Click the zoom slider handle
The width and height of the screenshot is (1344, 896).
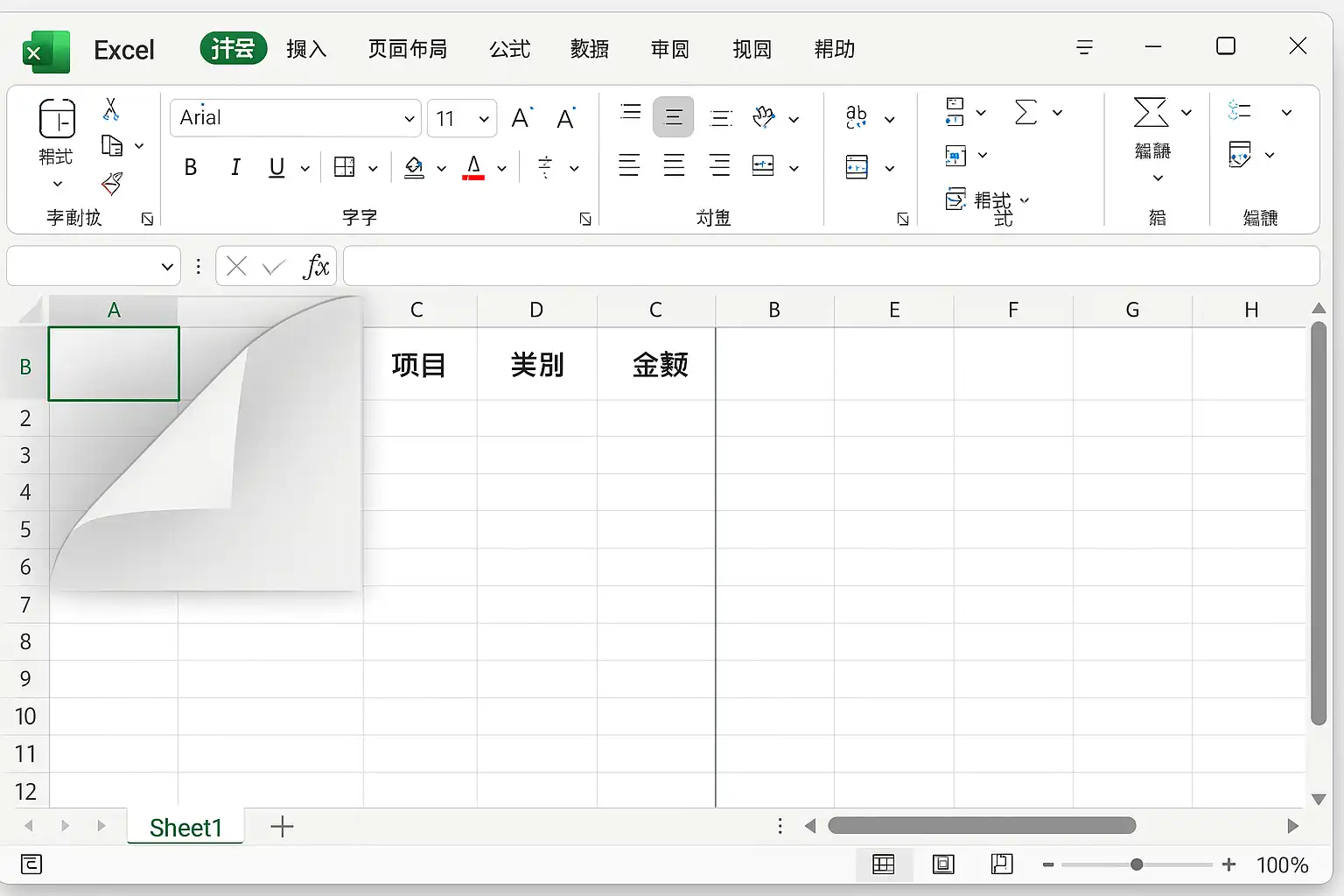point(1136,864)
